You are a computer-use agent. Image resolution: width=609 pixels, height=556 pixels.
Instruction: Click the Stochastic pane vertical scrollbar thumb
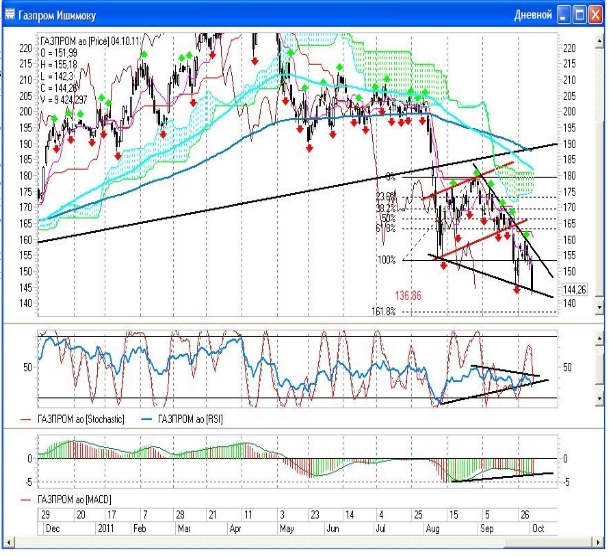[599, 367]
